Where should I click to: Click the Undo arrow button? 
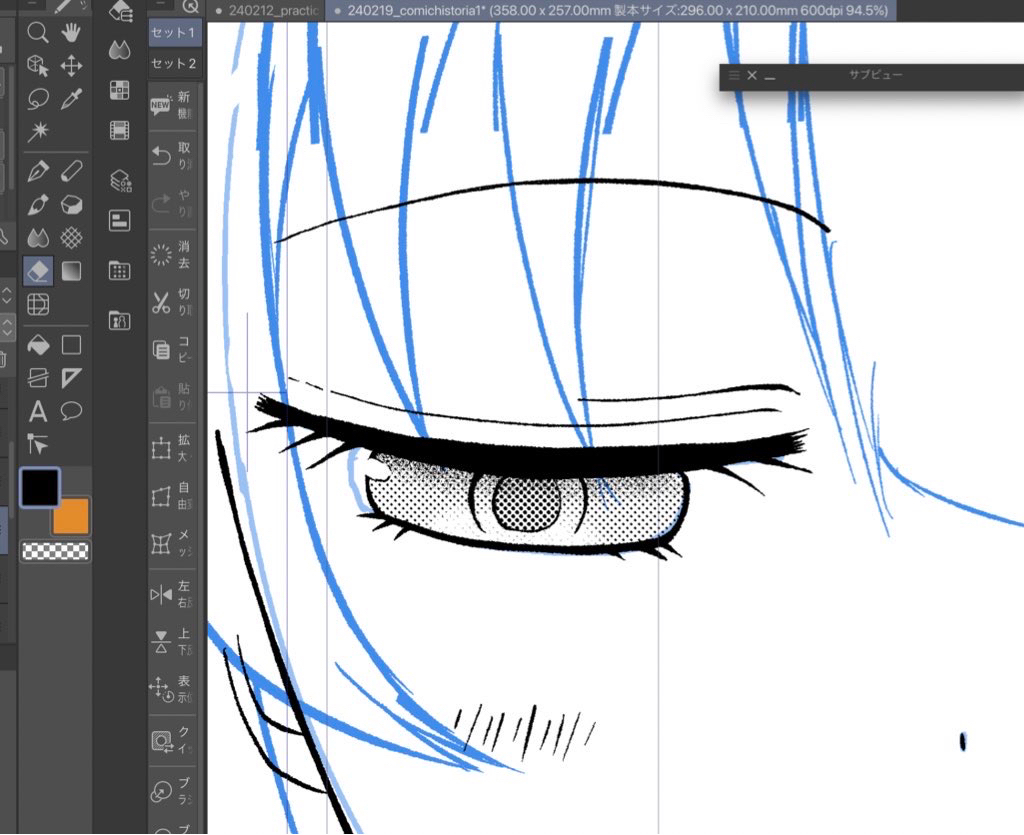161,155
